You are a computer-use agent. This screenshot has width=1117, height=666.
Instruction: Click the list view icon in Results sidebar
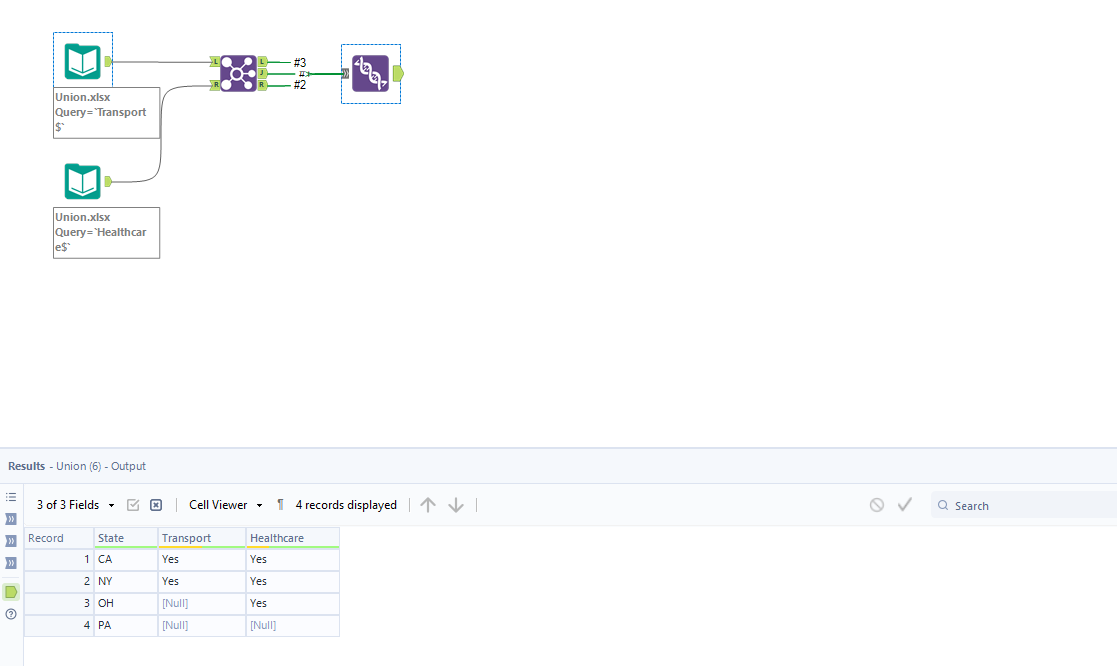[x=11, y=496]
